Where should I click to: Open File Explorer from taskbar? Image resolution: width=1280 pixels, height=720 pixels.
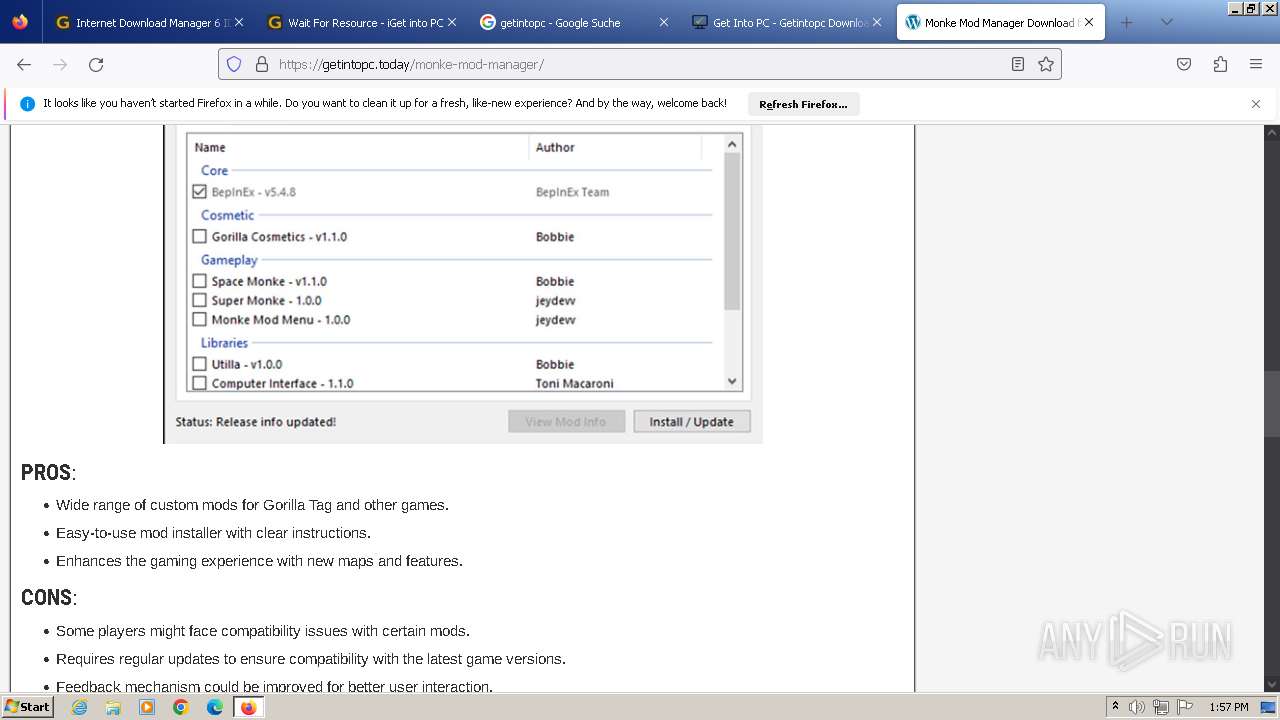pos(113,707)
